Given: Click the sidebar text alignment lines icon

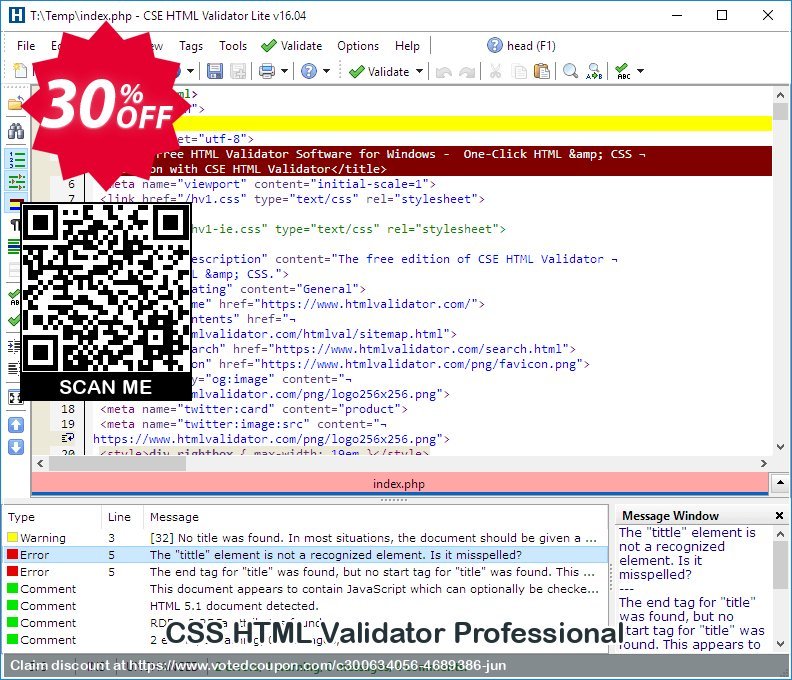Looking at the screenshot, I should pos(14,368).
